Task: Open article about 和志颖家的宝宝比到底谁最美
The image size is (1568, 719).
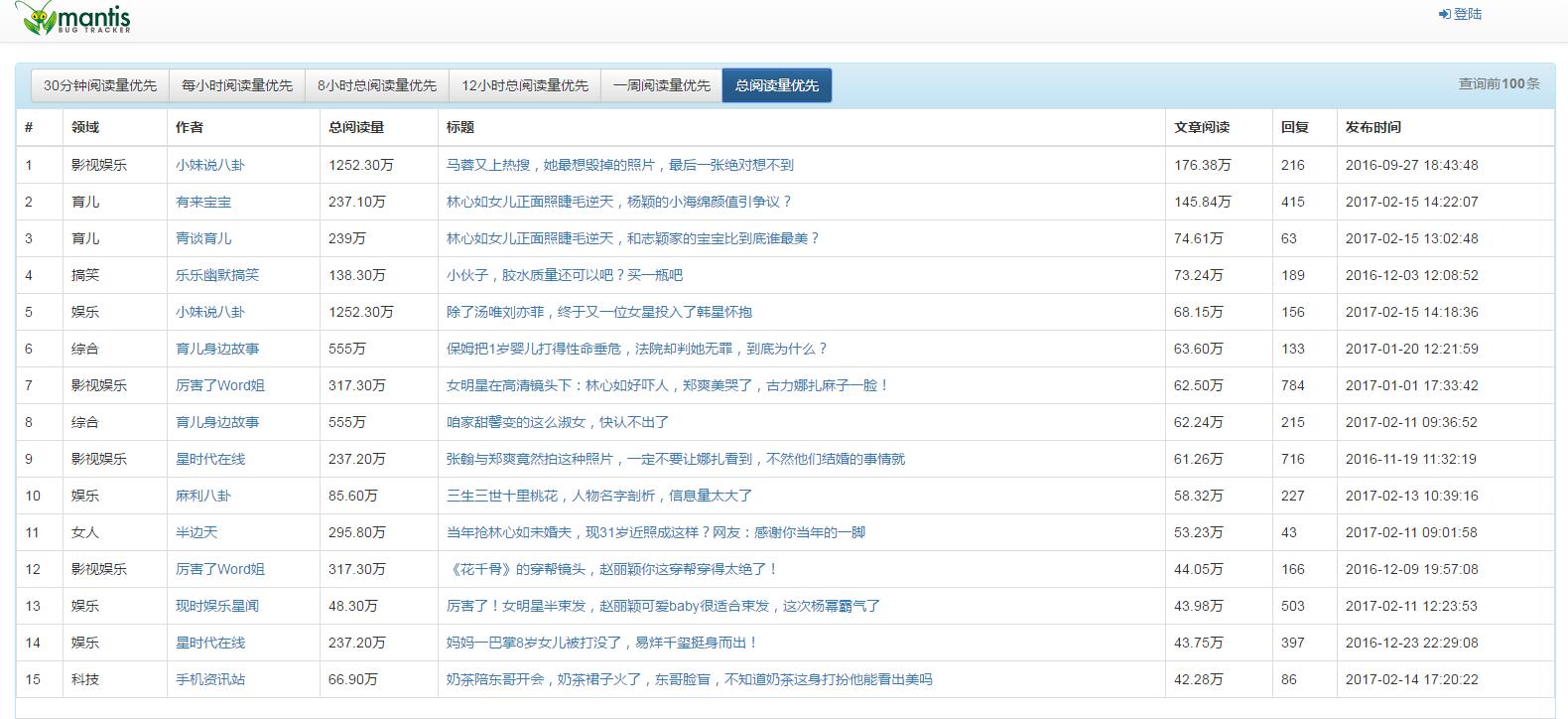Action: 633,238
